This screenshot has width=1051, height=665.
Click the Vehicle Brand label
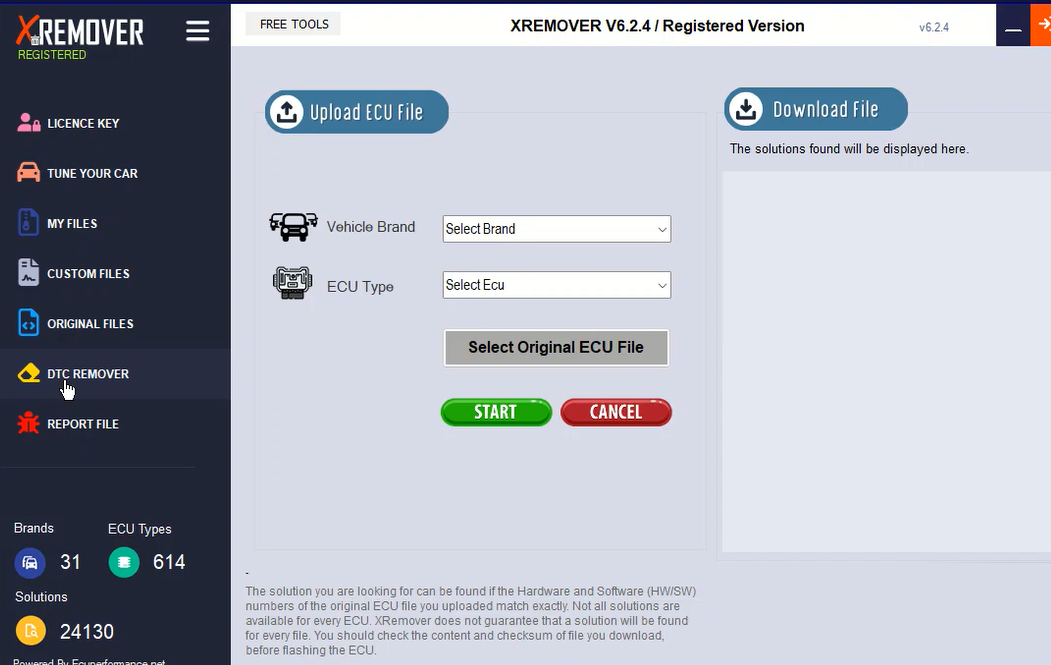(x=371, y=227)
